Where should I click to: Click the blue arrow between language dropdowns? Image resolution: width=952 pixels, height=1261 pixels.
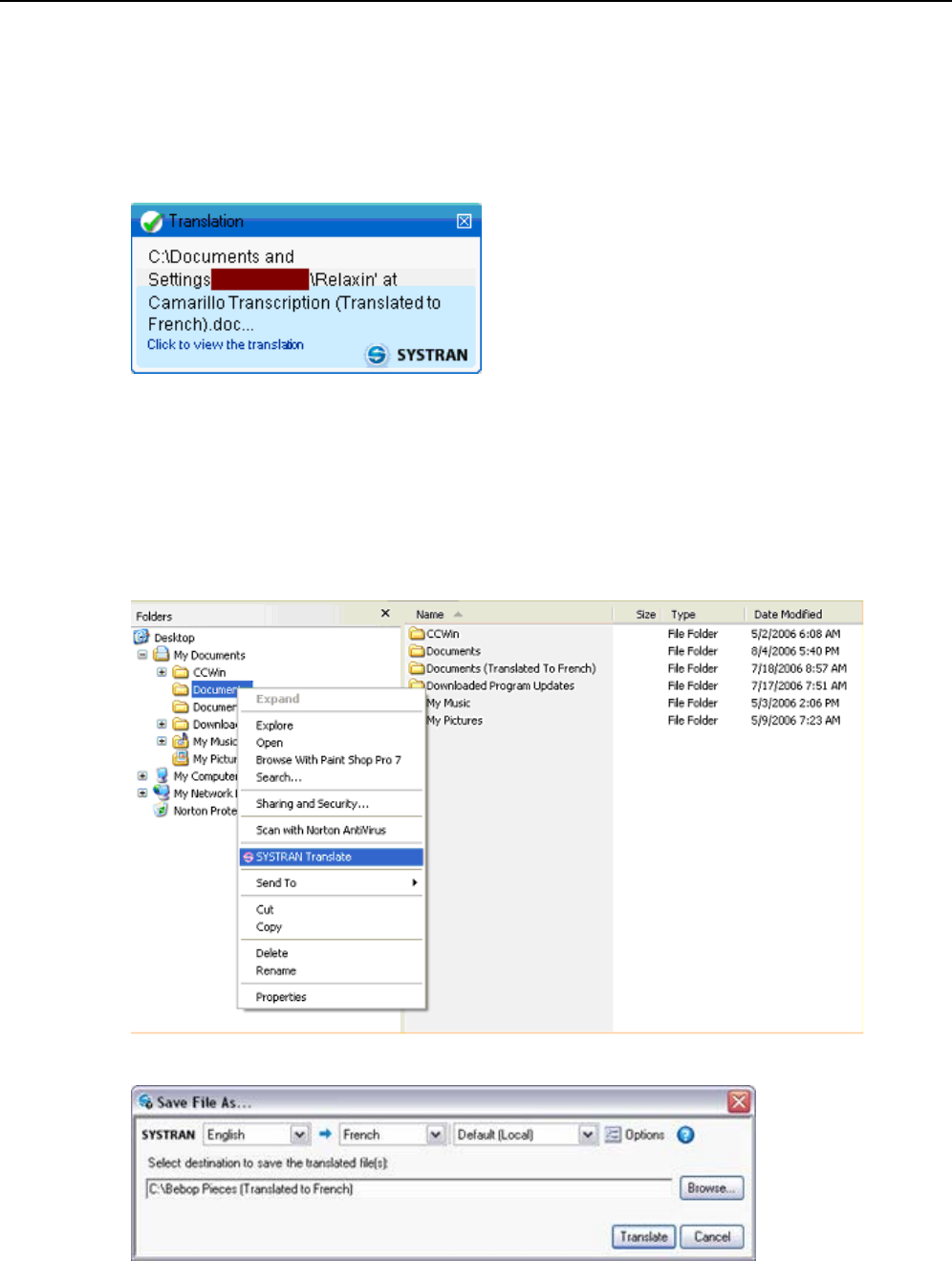click(325, 1134)
